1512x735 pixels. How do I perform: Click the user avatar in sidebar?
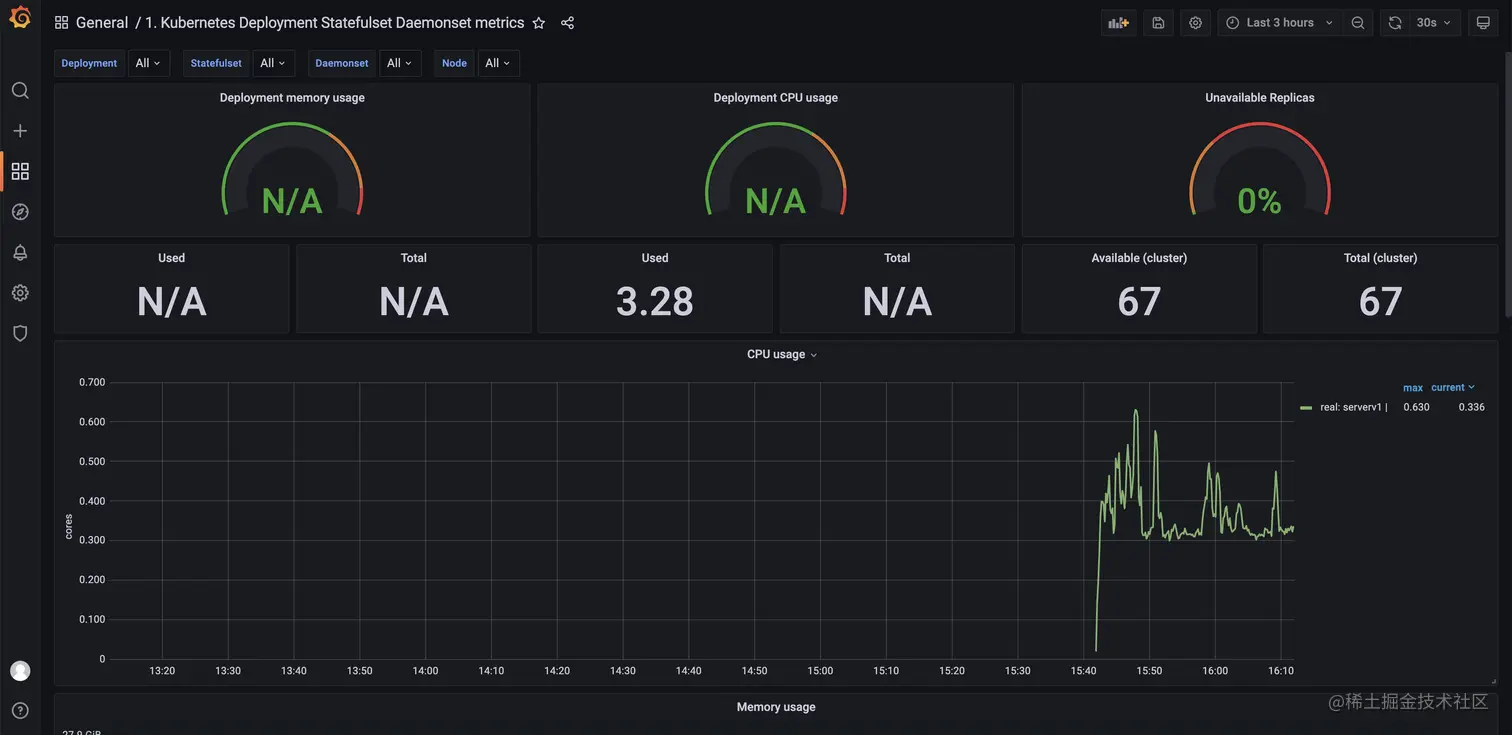point(20,671)
